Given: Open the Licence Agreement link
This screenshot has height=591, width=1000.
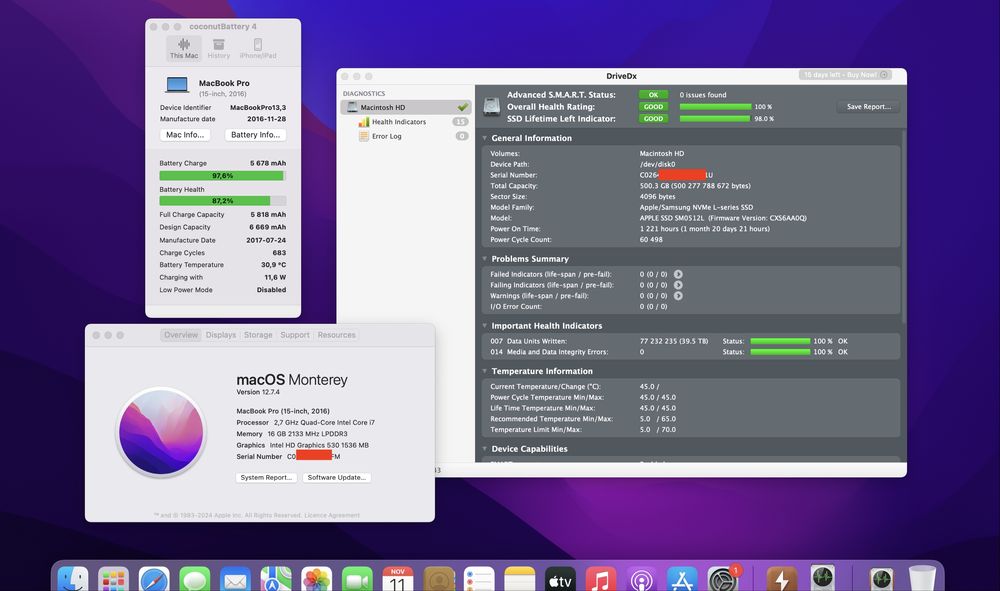Looking at the screenshot, I should pos(332,515).
